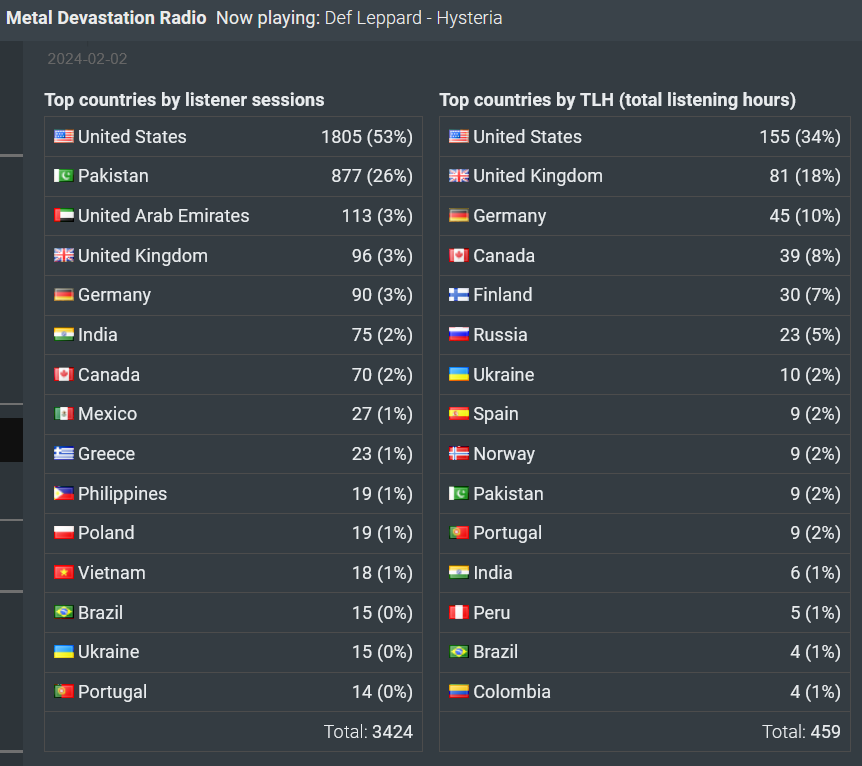The image size is (862, 766).
Task: Click Top countries by TLH heading
Action: point(617,100)
